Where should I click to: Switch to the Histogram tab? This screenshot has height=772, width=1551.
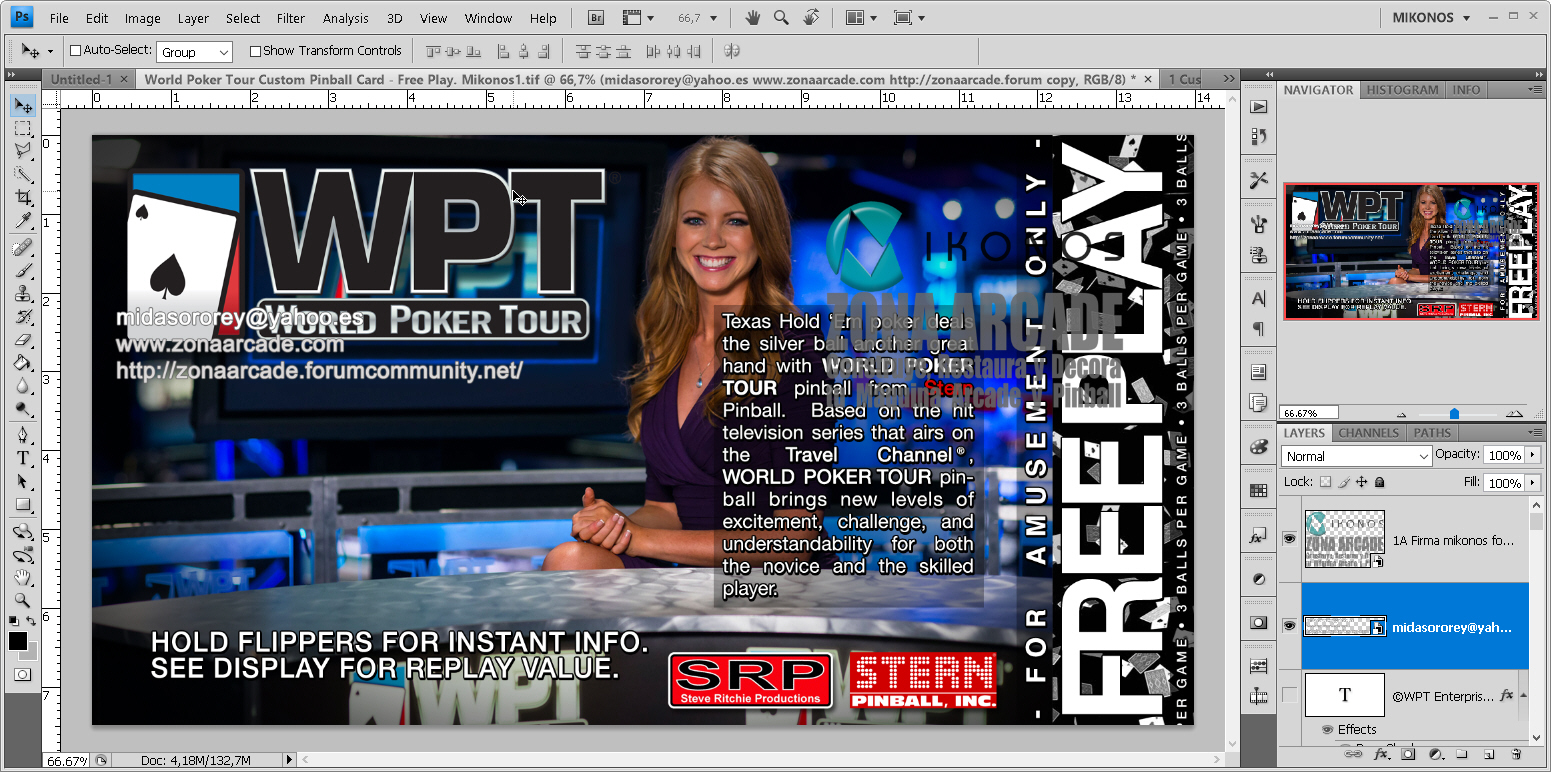[x=1402, y=90]
